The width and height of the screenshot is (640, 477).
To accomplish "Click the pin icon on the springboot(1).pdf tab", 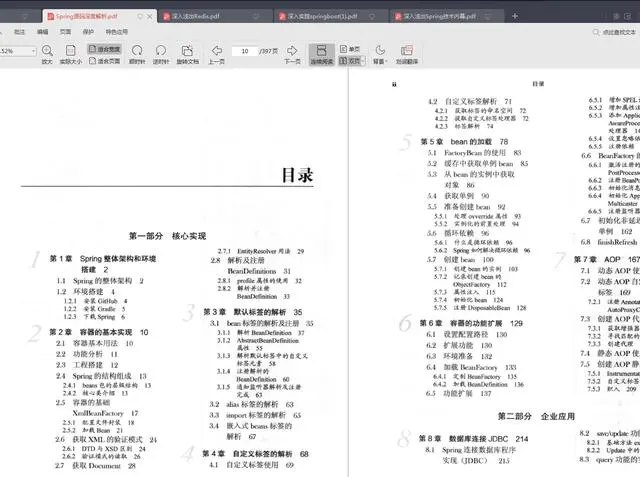I will pyautogui.click(x=372, y=16).
